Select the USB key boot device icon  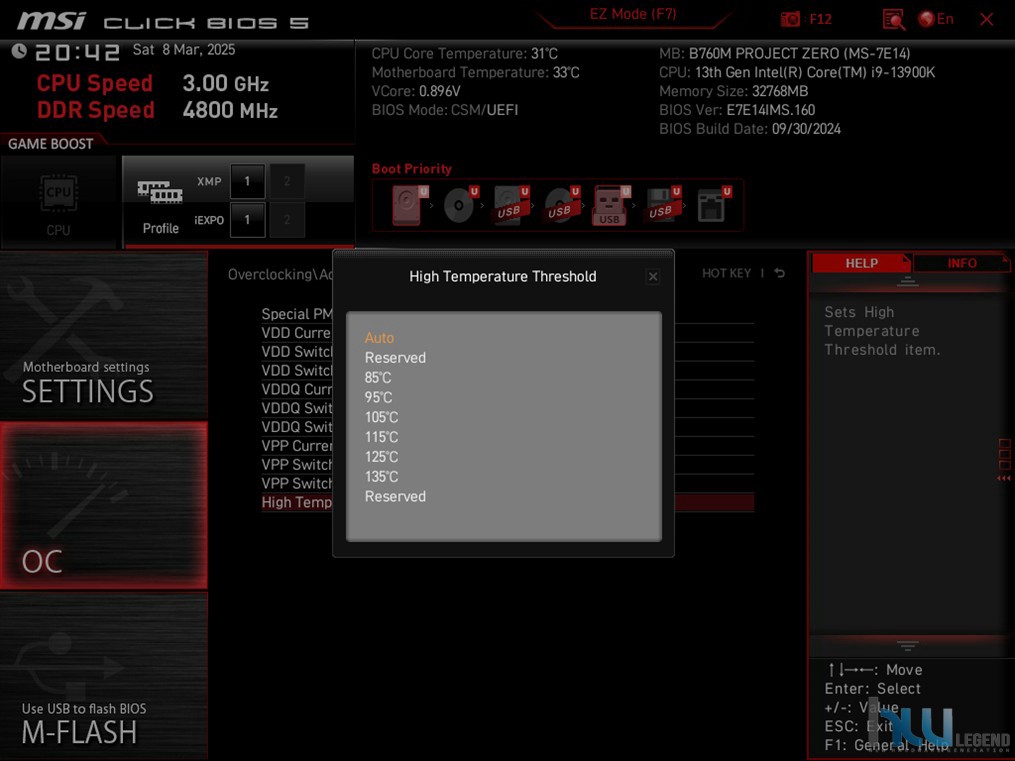coord(611,205)
